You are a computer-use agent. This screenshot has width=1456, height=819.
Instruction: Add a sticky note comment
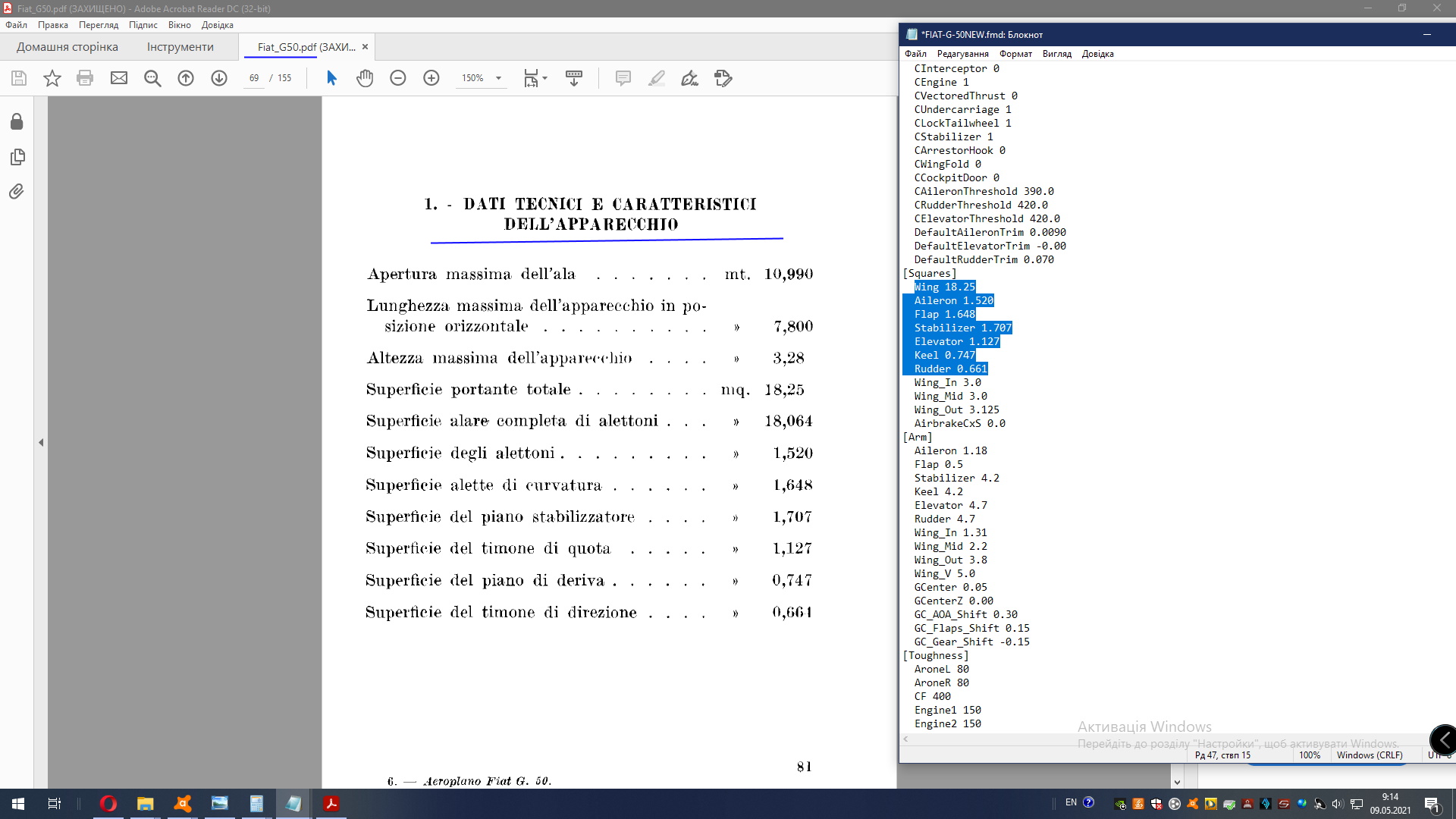tap(623, 78)
